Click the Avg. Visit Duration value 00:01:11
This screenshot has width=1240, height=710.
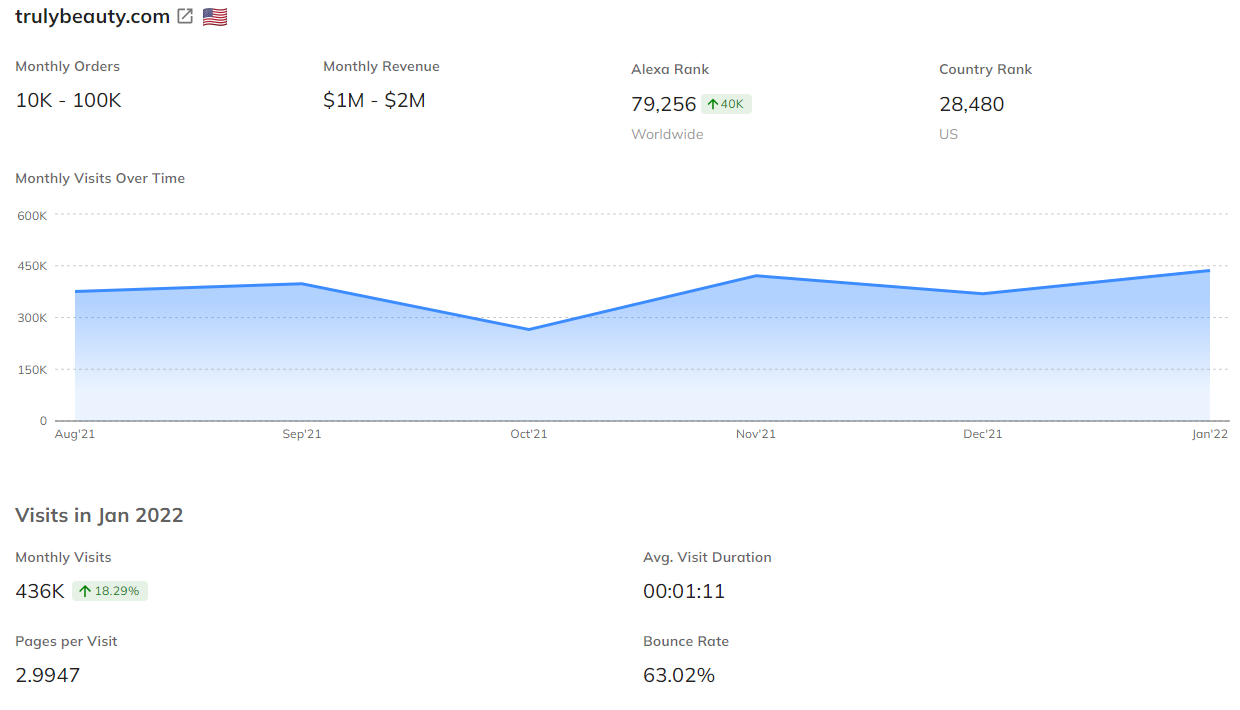coord(684,591)
